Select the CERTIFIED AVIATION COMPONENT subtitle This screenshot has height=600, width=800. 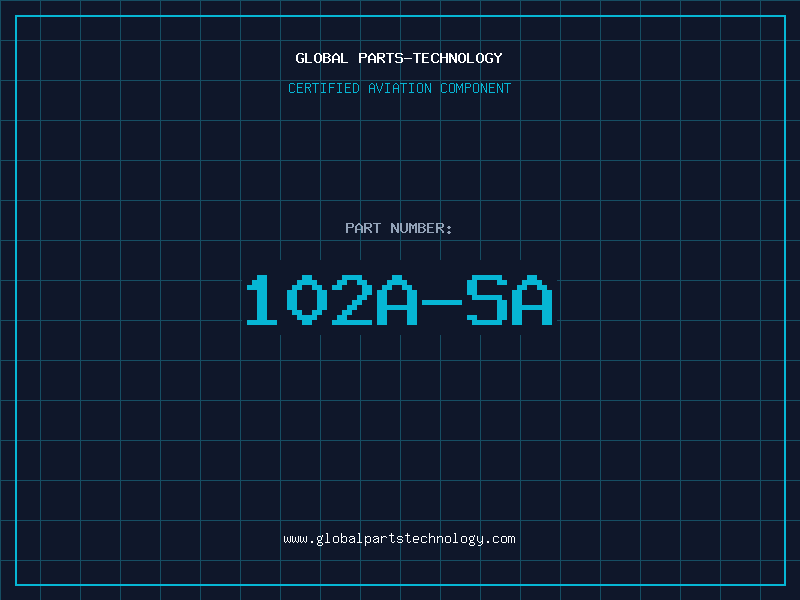click(x=399, y=88)
